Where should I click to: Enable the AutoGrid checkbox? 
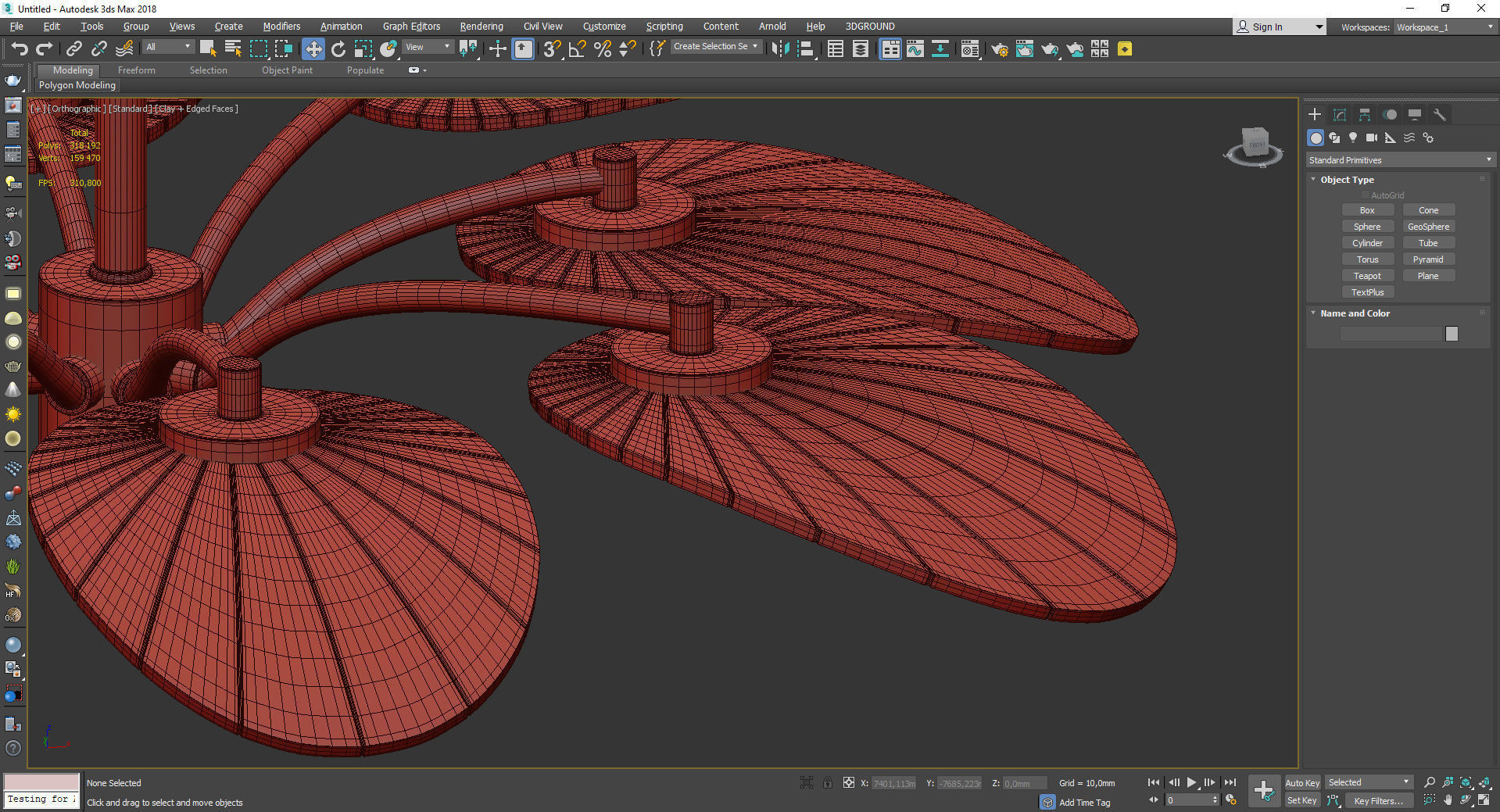(x=1366, y=195)
